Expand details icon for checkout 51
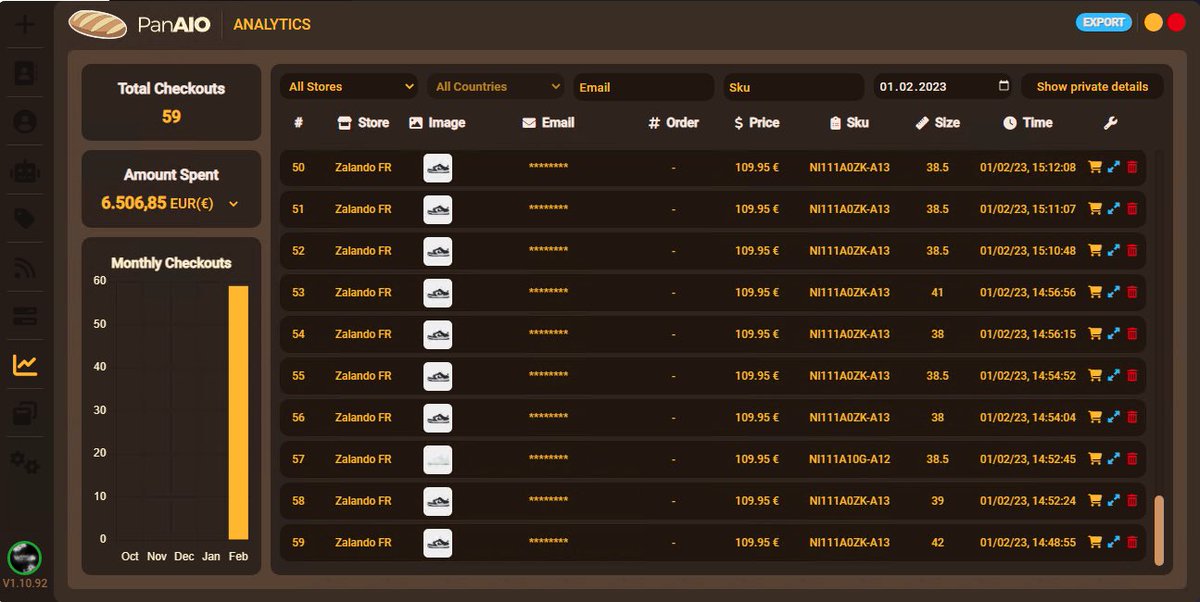Screen dimensions: 1200x602 pos(1114,209)
